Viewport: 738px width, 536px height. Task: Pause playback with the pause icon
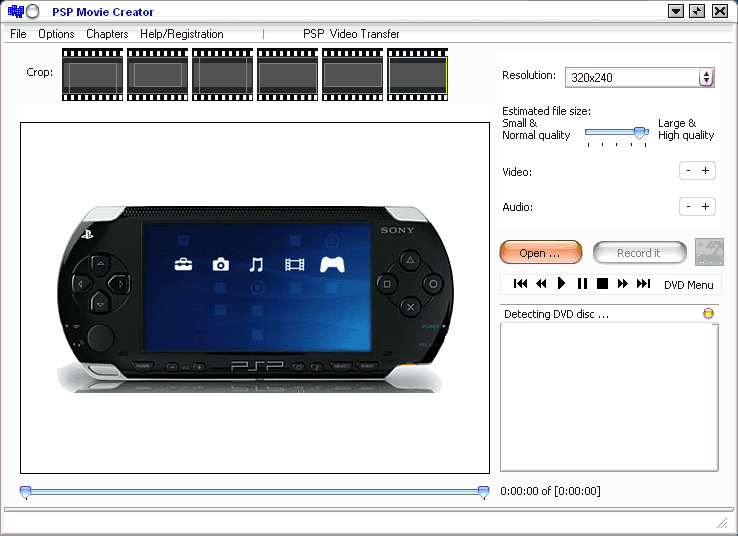point(582,284)
